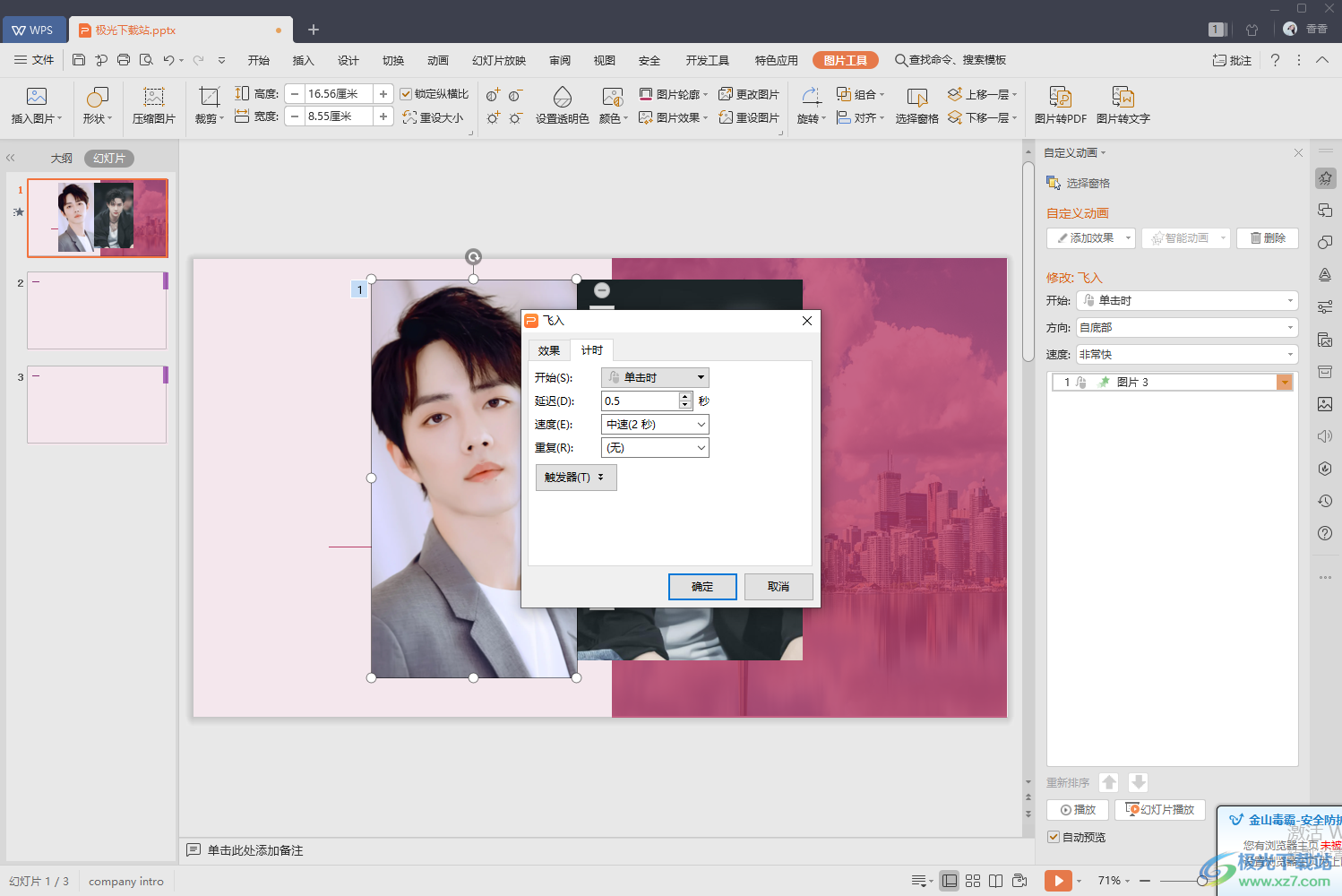Click the Save icon in quick toolbar
Screen dimensions: 1342x896
(79, 60)
